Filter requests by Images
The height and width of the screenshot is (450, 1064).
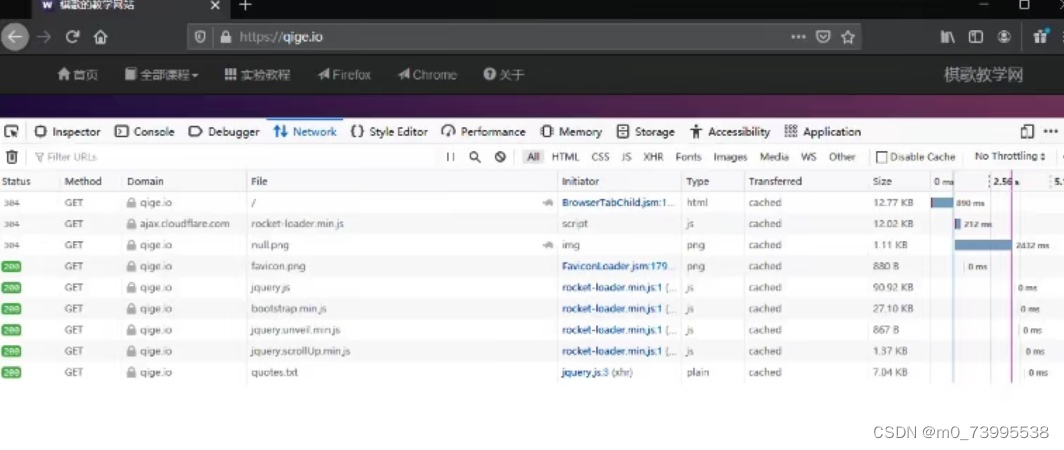[730, 157]
